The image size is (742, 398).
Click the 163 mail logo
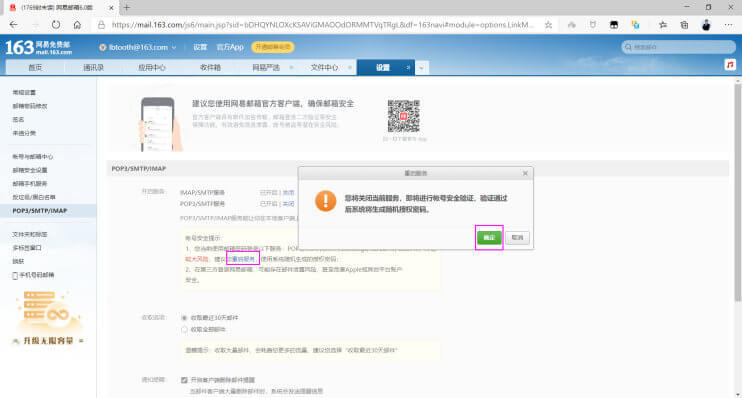point(38,47)
